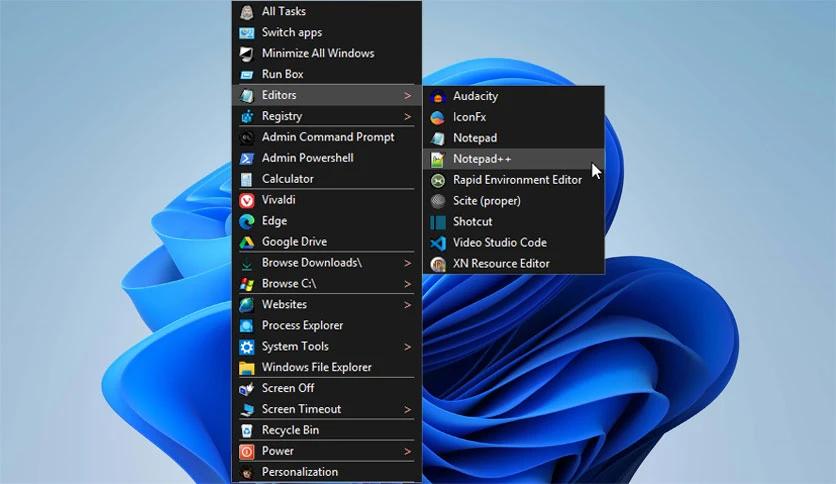The image size is (836, 484).
Task: Expand the Power submenu arrow
Action: click(x=407, y=451)
